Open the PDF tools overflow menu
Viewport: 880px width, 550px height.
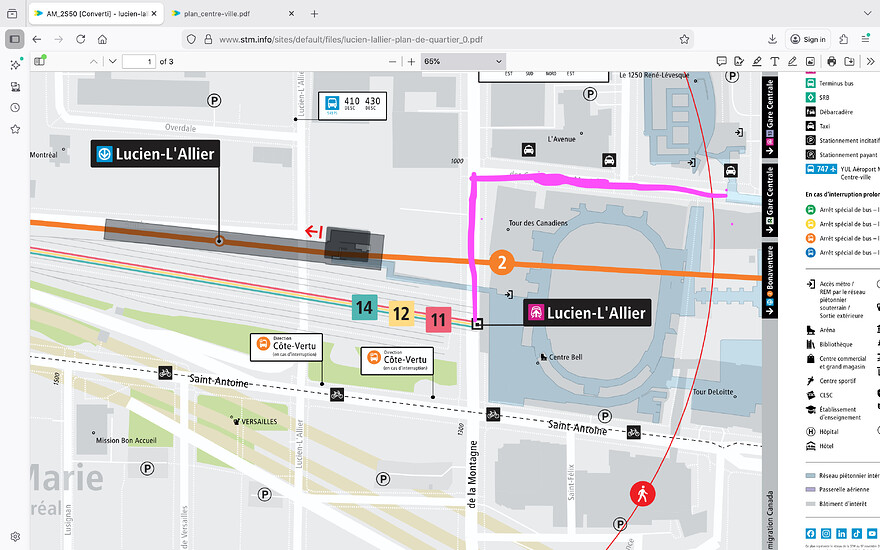[870, 61]
